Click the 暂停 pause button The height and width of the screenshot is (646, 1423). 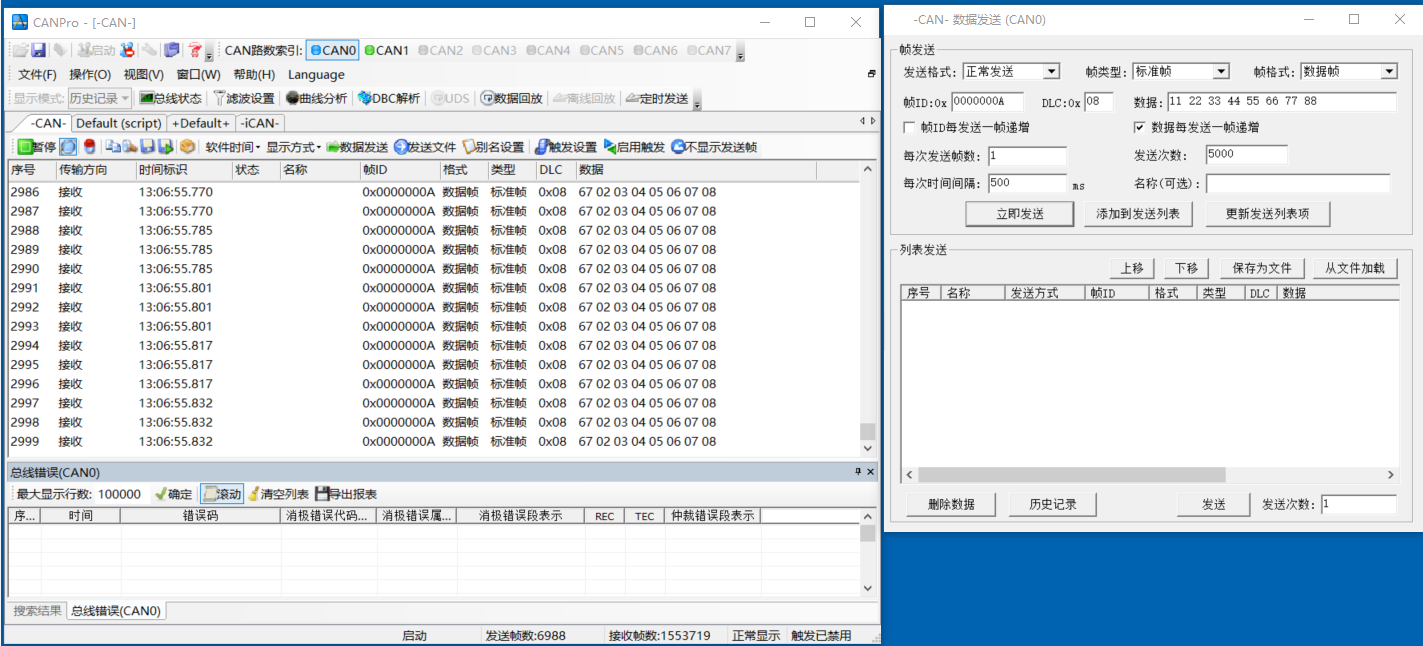tap(37, 147)
